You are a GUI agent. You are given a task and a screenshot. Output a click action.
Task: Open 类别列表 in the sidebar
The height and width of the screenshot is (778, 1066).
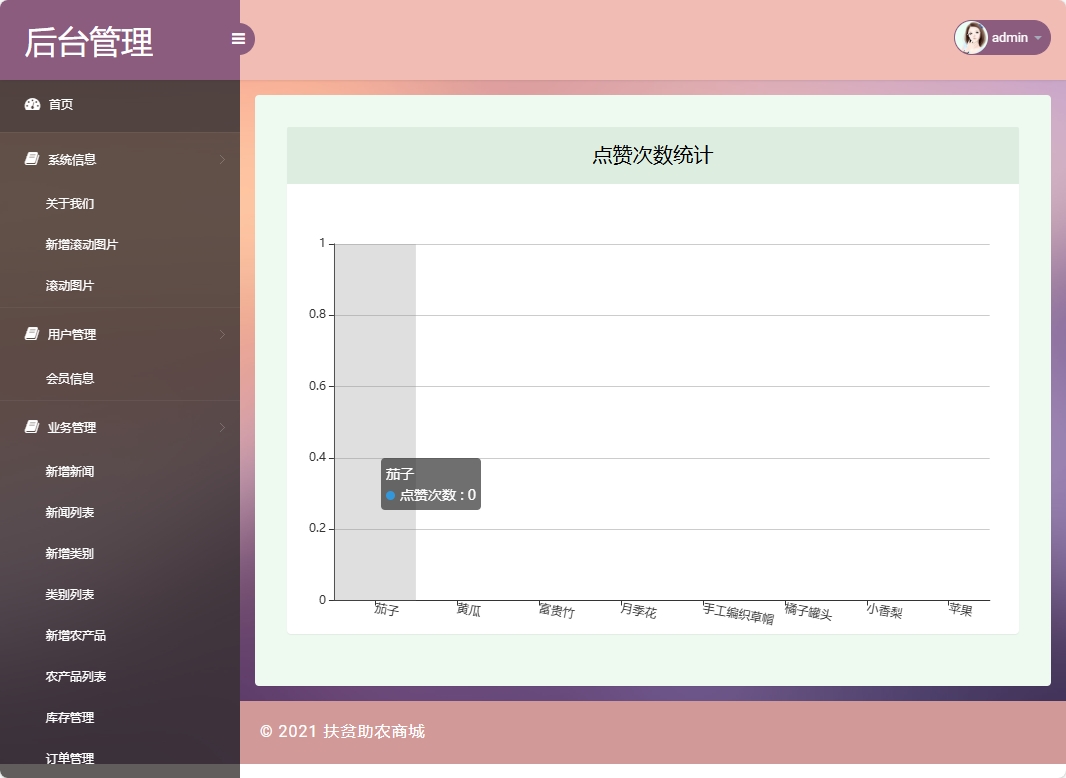[x=70, y=594]
